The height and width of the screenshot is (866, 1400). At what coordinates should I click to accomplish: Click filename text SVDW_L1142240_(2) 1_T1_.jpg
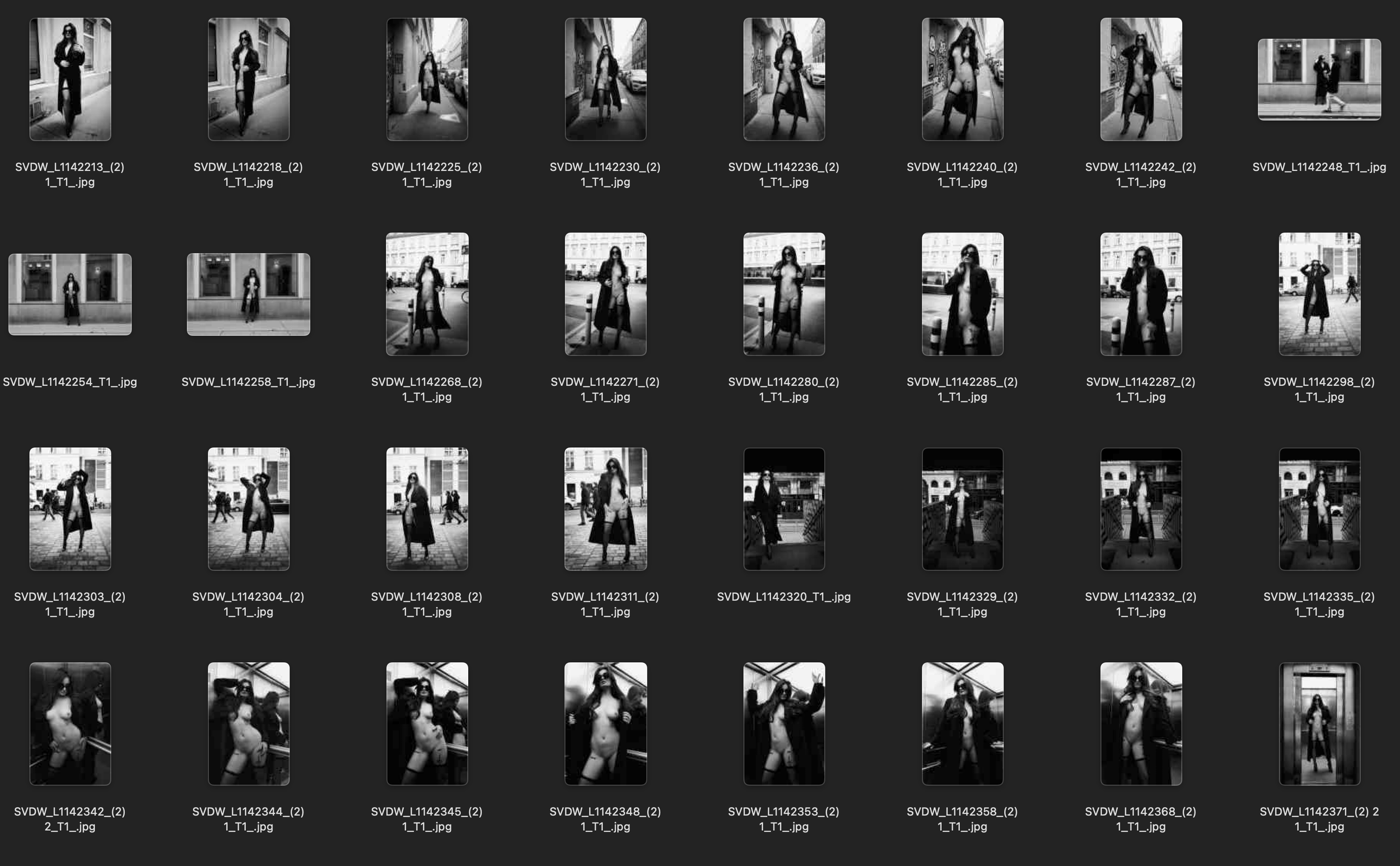[x=962, y=174]
